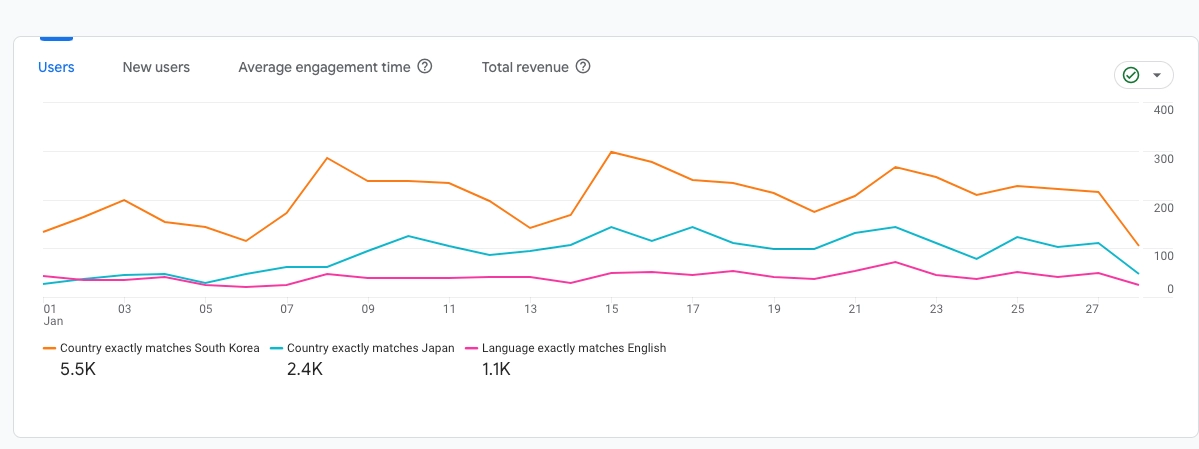Open the Total revenue tab
1199x449 pixels.
point(525,67)
